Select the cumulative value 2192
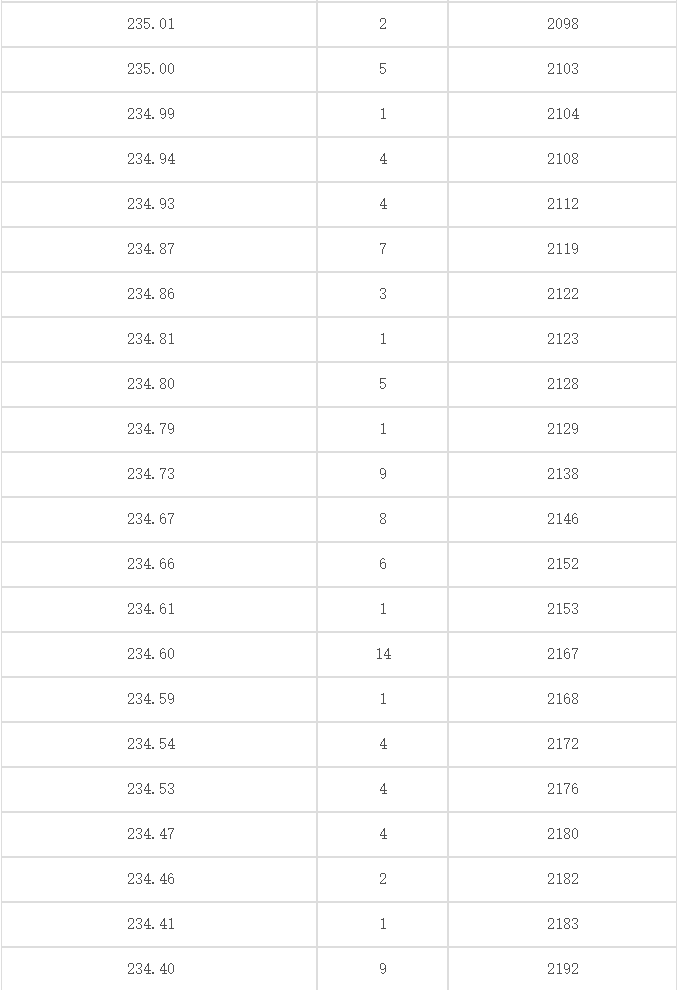Viewport: 678px width, 990px height. [x=562, y=969]
